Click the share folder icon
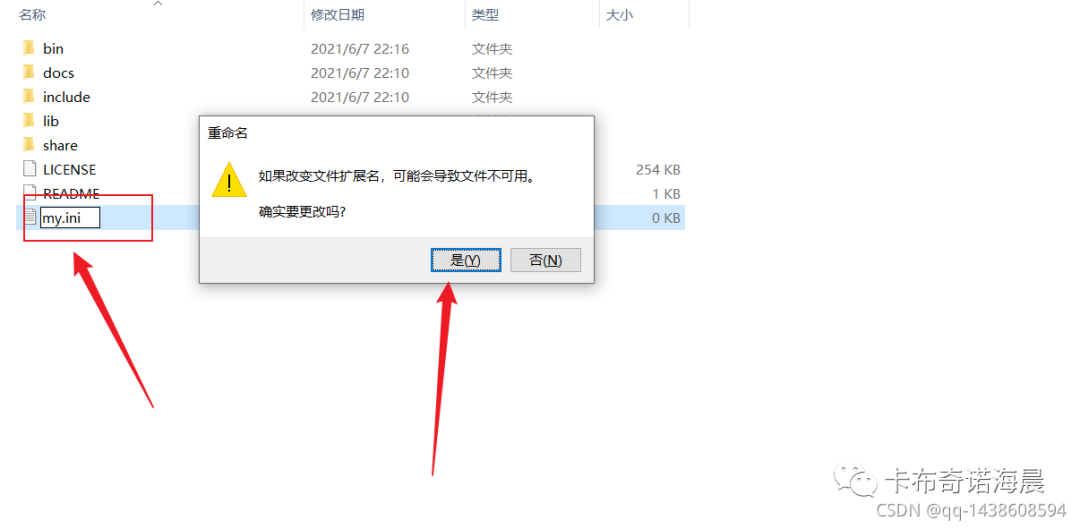 (29, 145)
